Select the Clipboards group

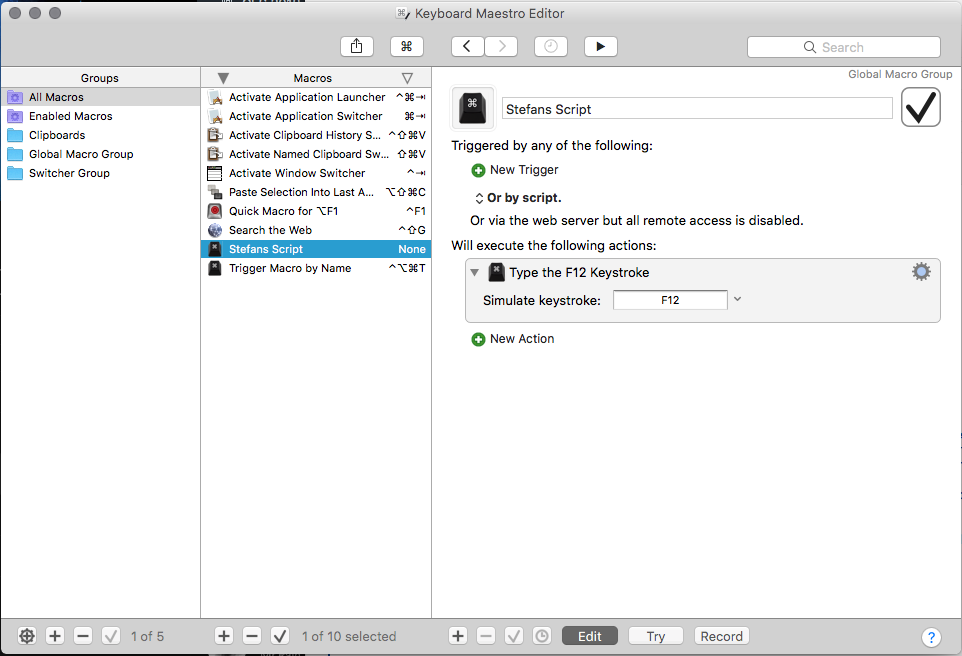(x=101, y=135)
